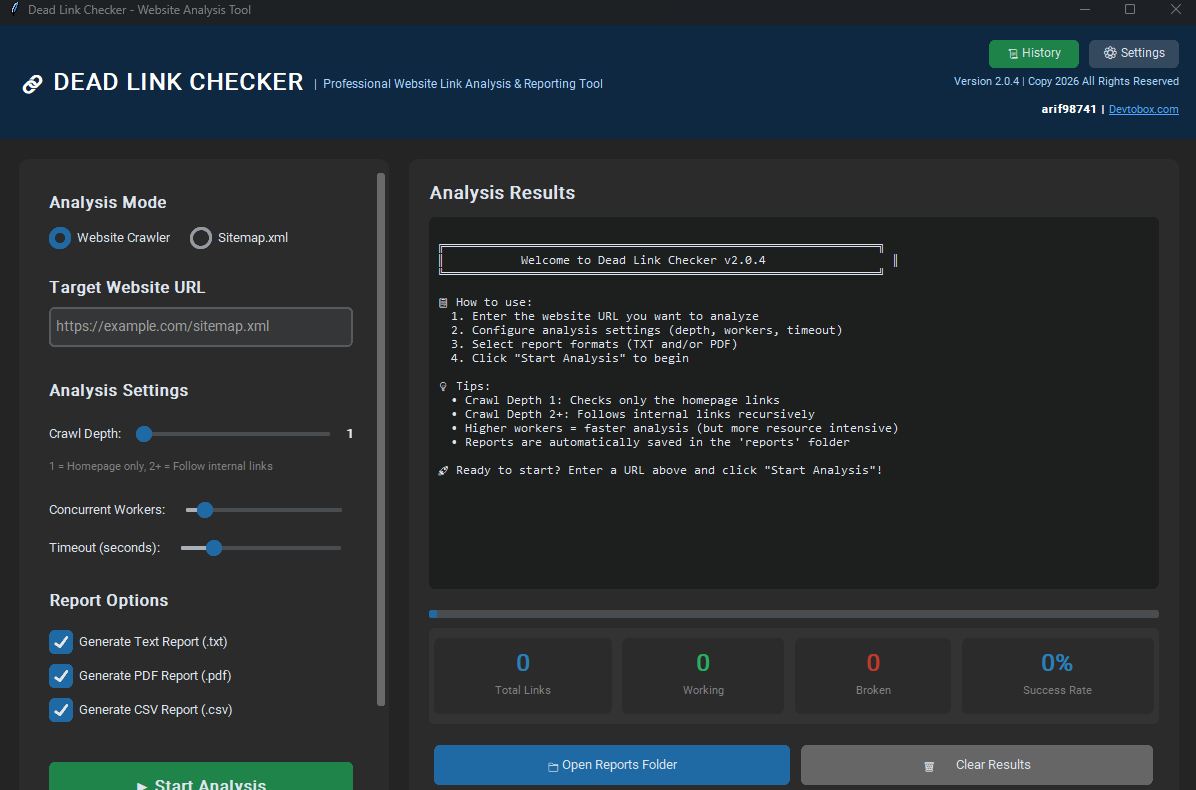Screen dimensions: 1196x790
Task: Click the Target Website URL input field
Action: click(x=200, y=327)
